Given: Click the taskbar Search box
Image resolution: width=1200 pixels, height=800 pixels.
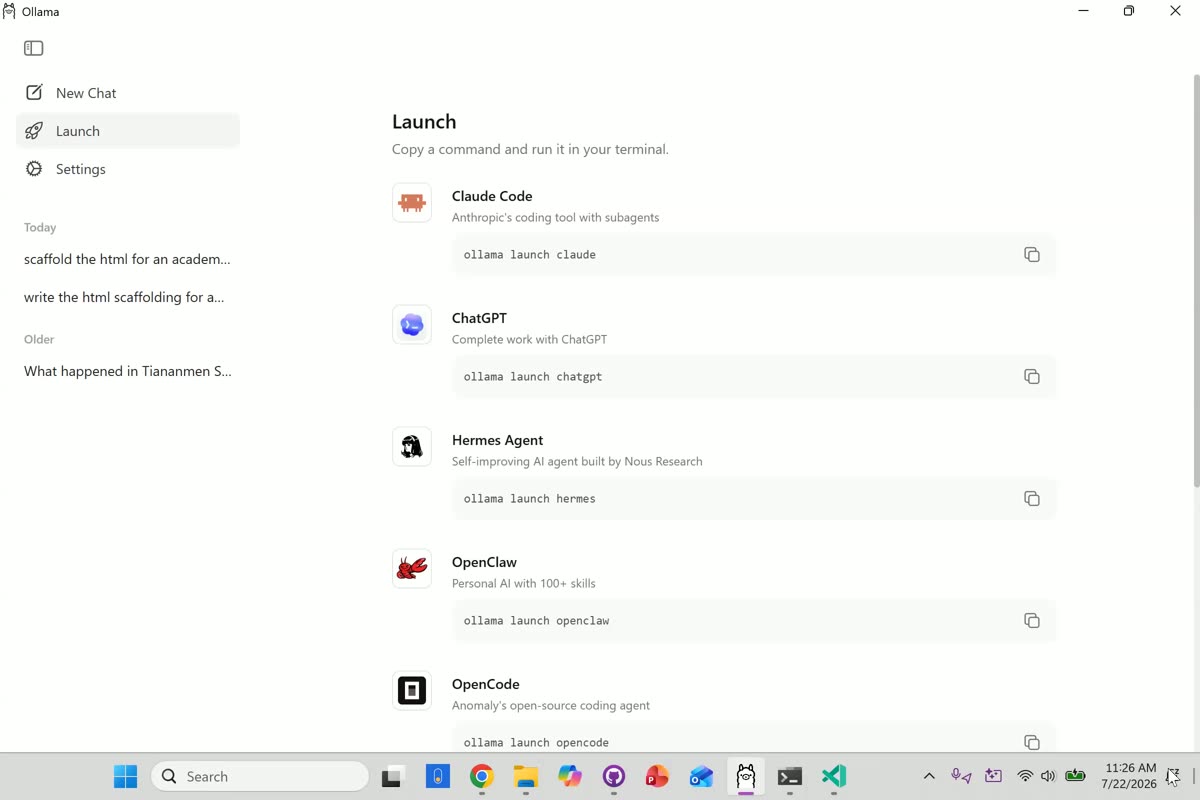Looking at the screenshot, I should click(x=260, y=776).
